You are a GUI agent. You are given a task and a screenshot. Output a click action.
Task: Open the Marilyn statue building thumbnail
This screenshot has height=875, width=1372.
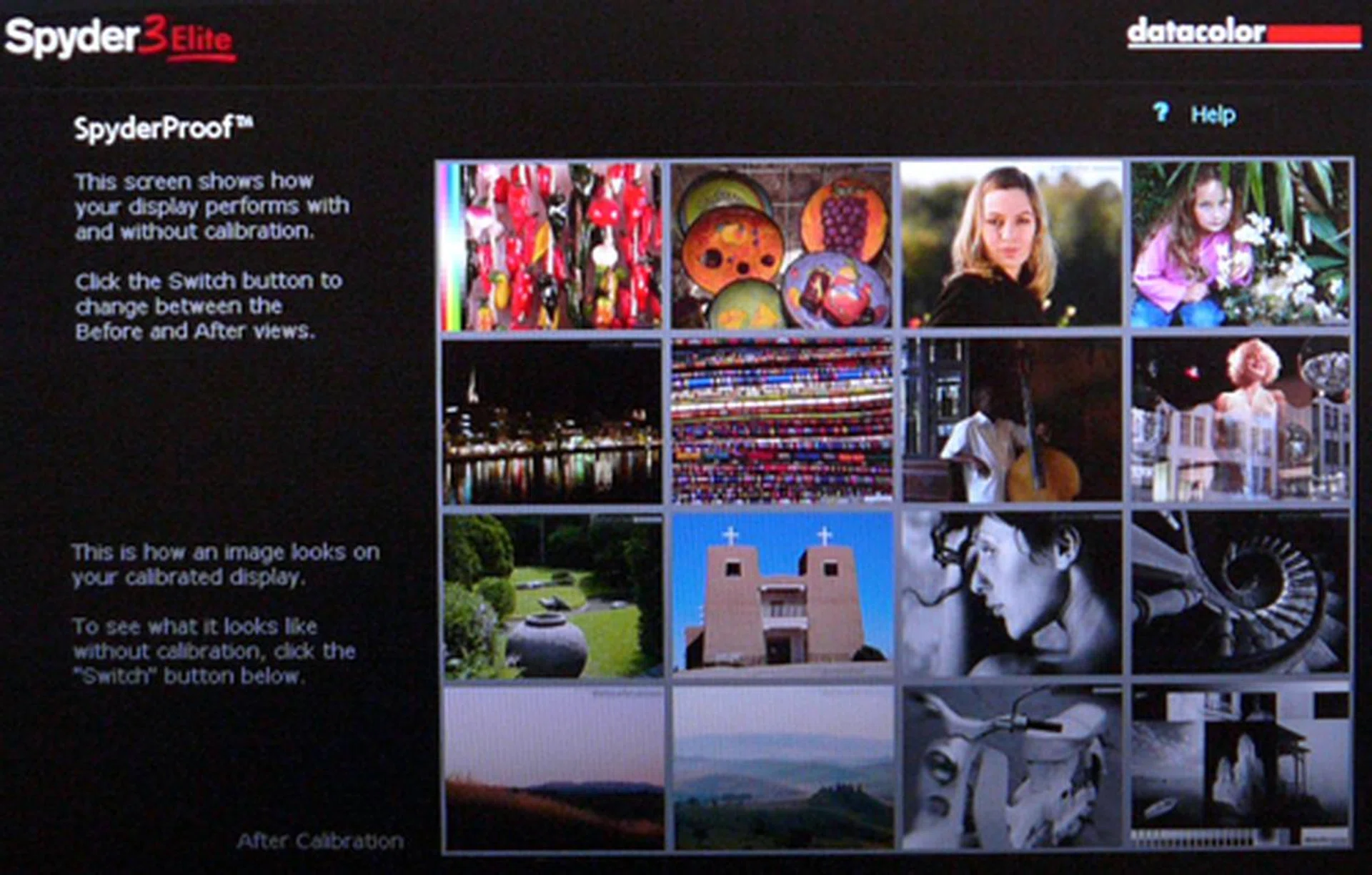(x=1240, y=422)
